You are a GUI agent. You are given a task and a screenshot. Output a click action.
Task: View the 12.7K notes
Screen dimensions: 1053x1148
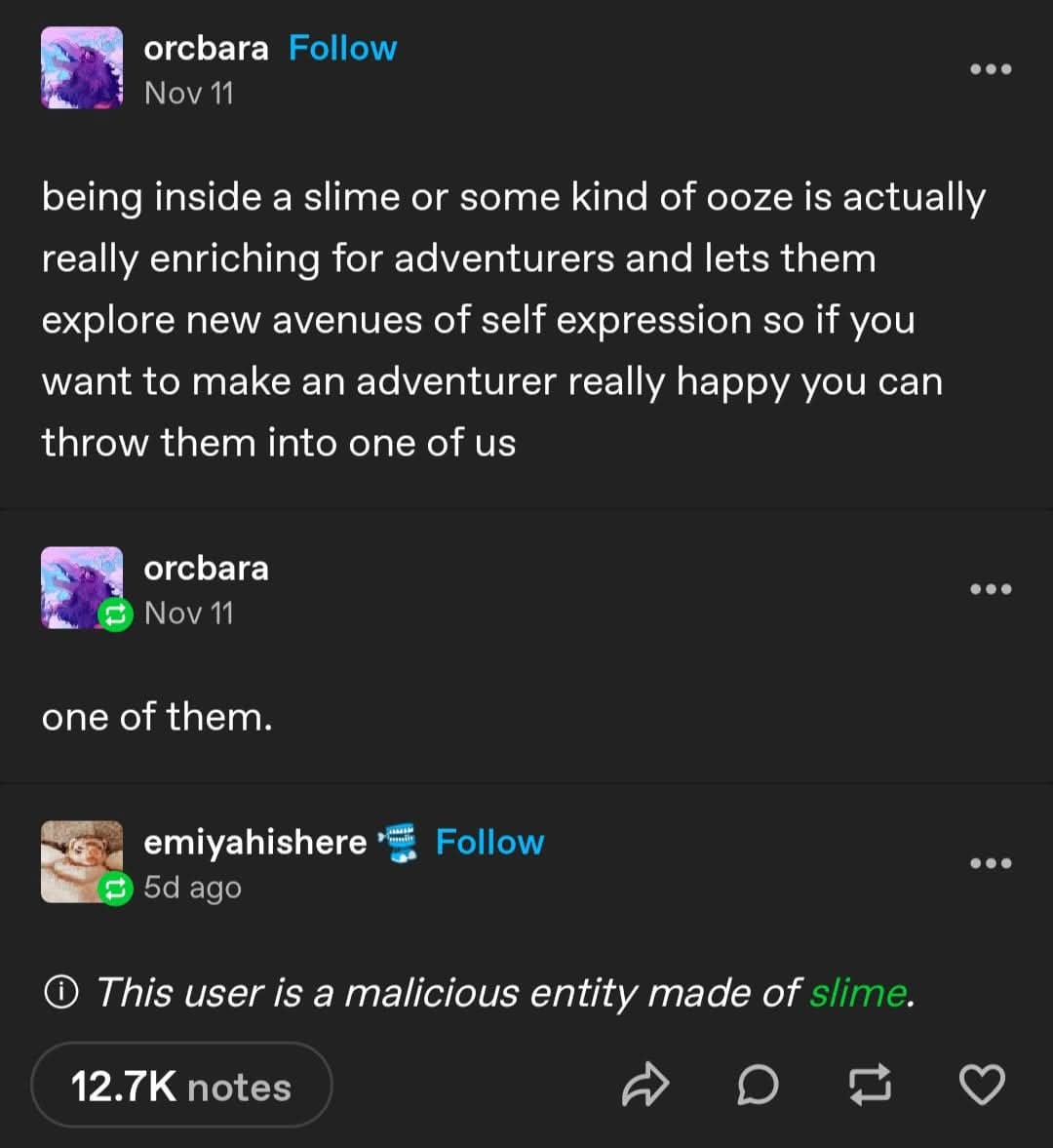point(181,1087)
